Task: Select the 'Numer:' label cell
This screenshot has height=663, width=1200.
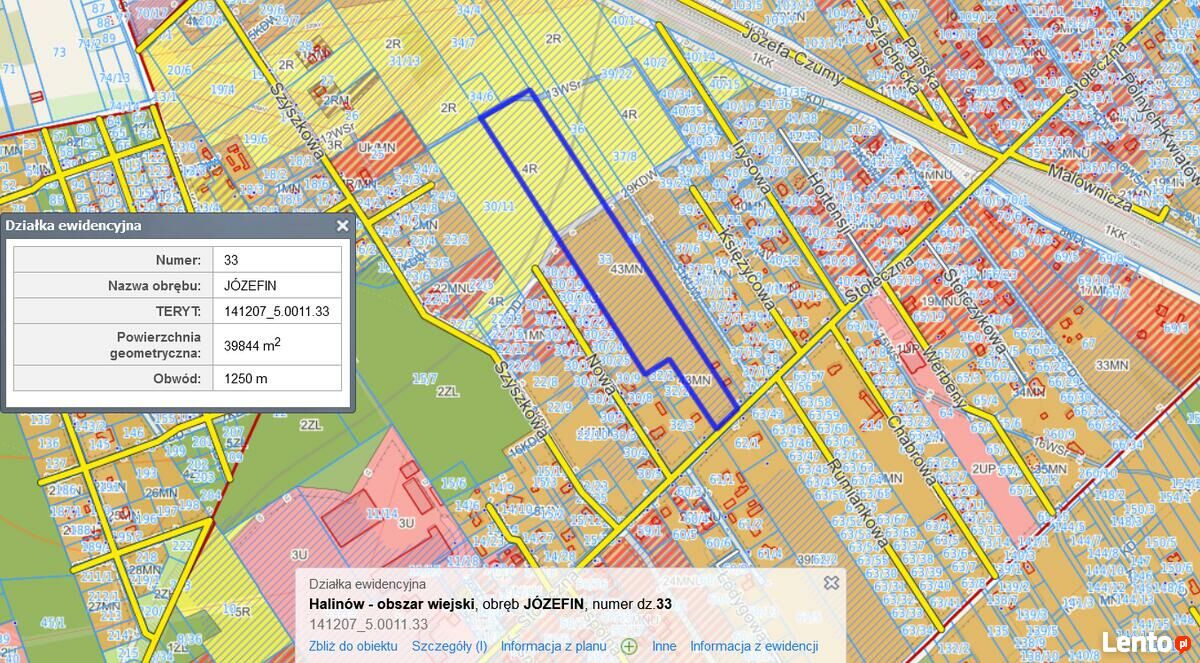Action: click(113, 260)
